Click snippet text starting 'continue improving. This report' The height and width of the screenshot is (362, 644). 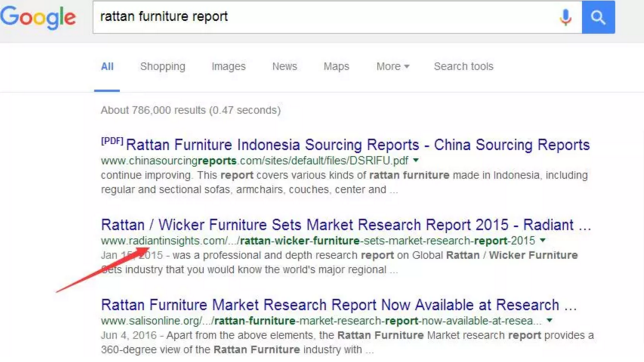344,182
